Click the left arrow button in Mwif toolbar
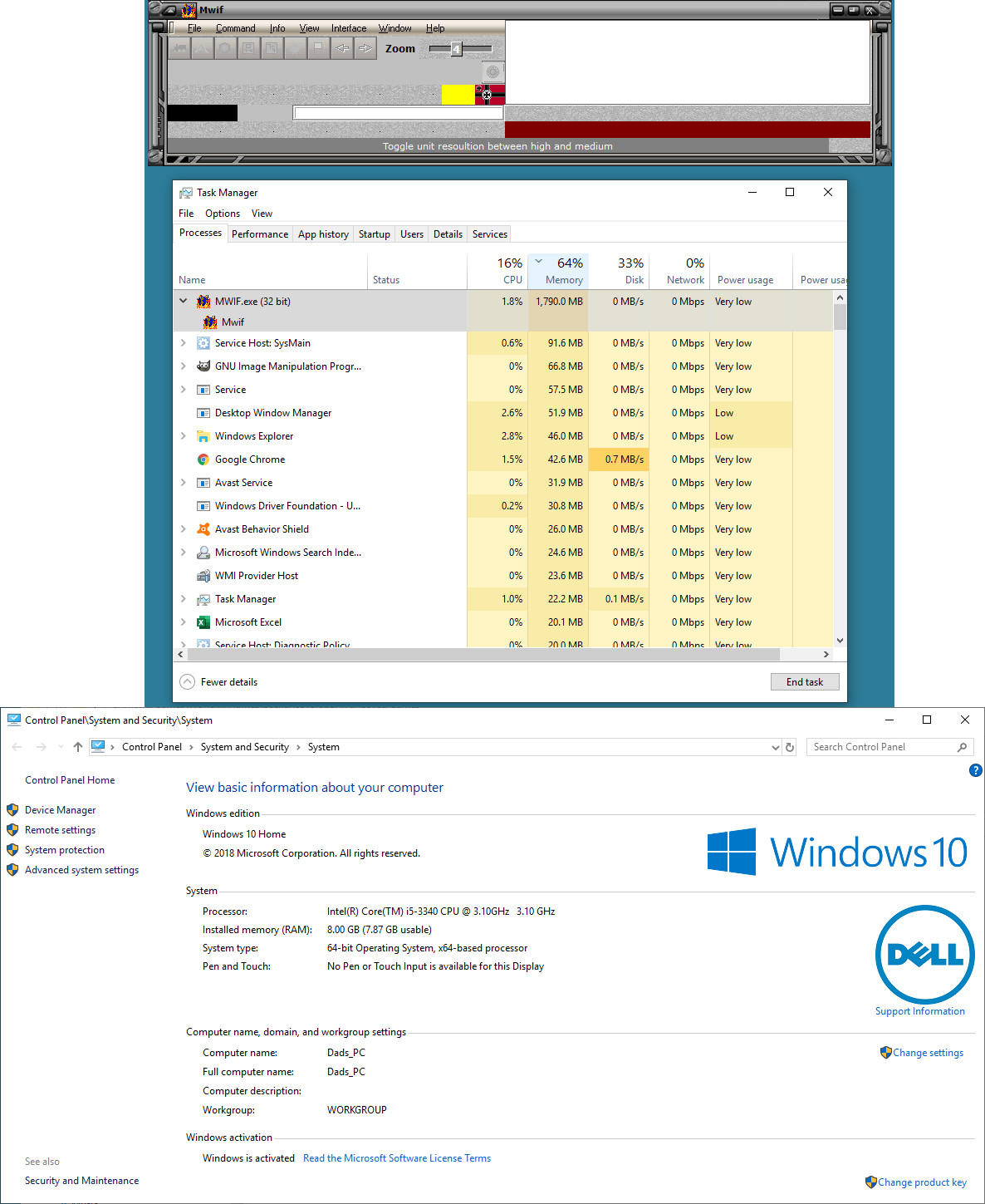Screen dimensions: 985x1204 tap(341, 49)
